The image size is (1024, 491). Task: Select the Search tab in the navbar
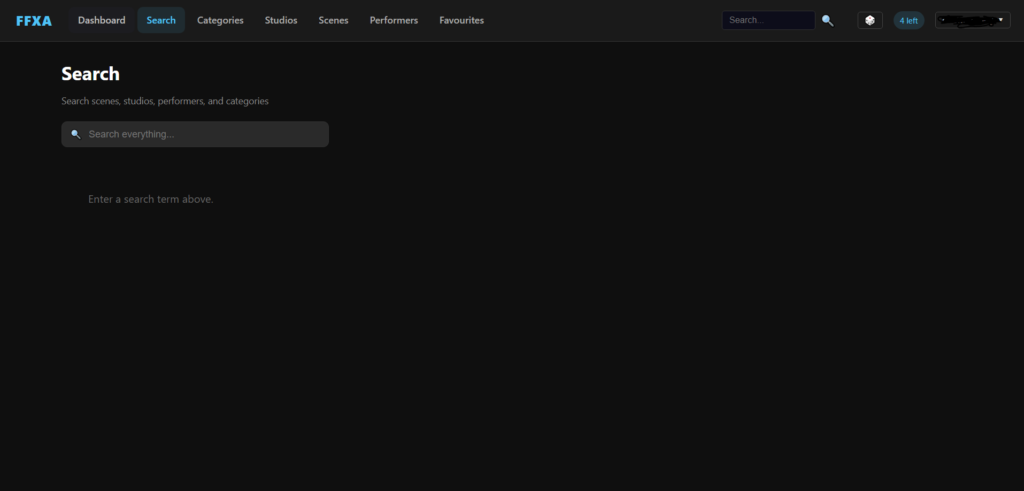click(x=161, y=20)
